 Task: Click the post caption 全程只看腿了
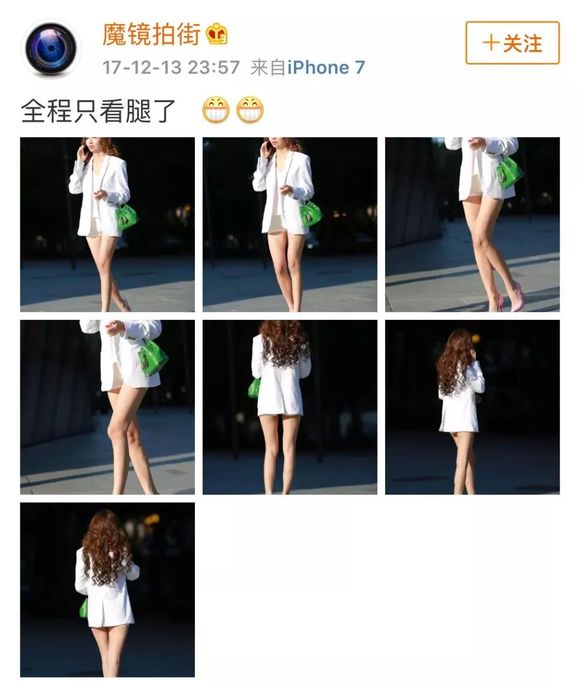(x=98, y=111)
